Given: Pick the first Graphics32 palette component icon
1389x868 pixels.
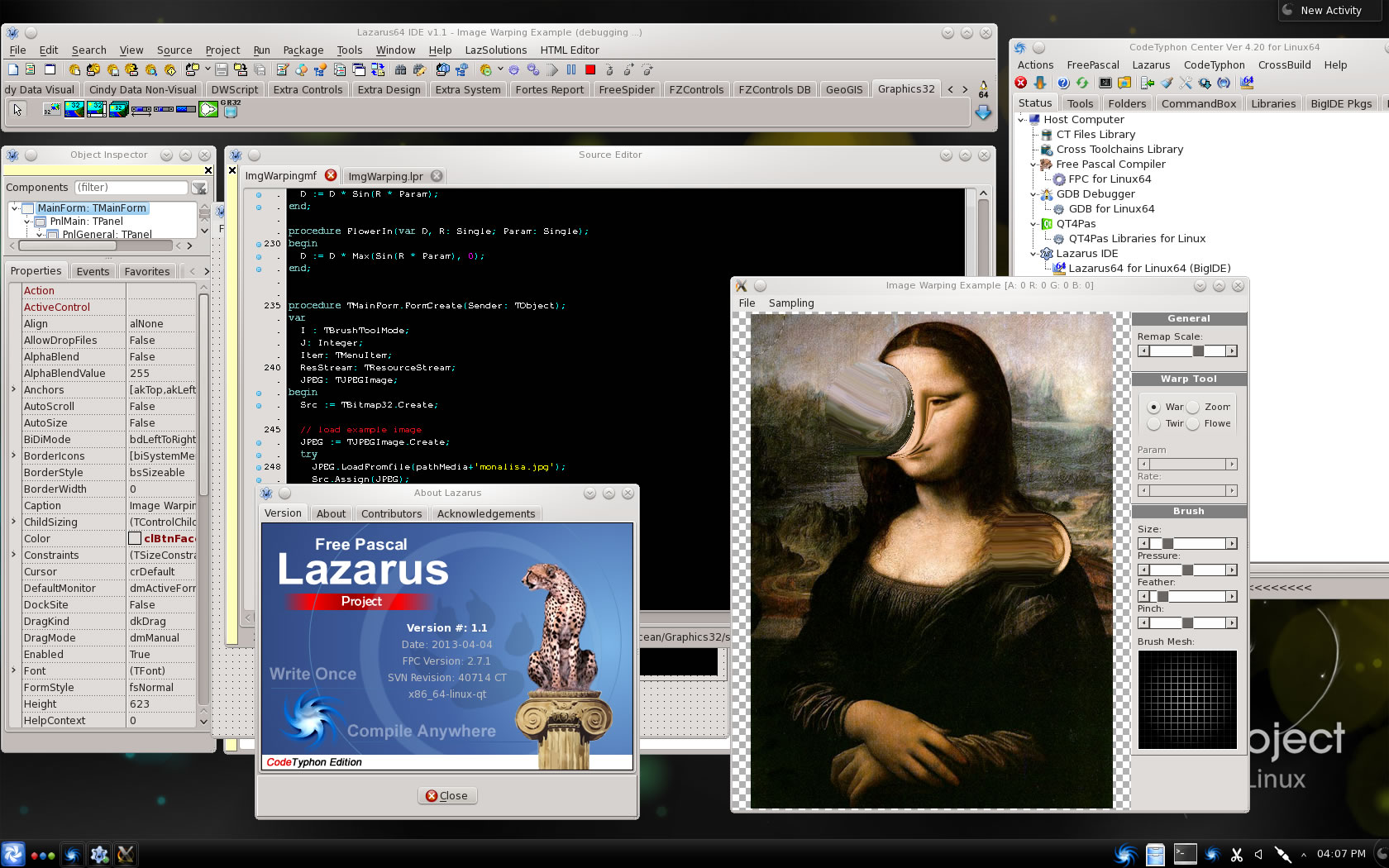Looking at the screenshot, I should (52, 108).
